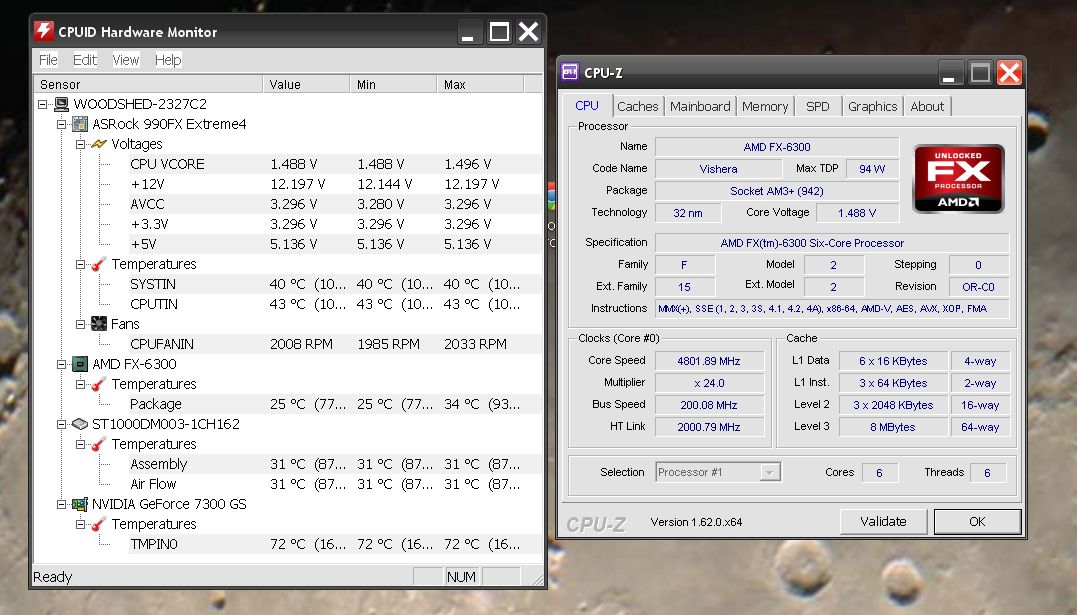Collapse the NVIDIA GeForce 7300 GS node
The width and height of the screenshot is (1077, 615).
point(61,504)
